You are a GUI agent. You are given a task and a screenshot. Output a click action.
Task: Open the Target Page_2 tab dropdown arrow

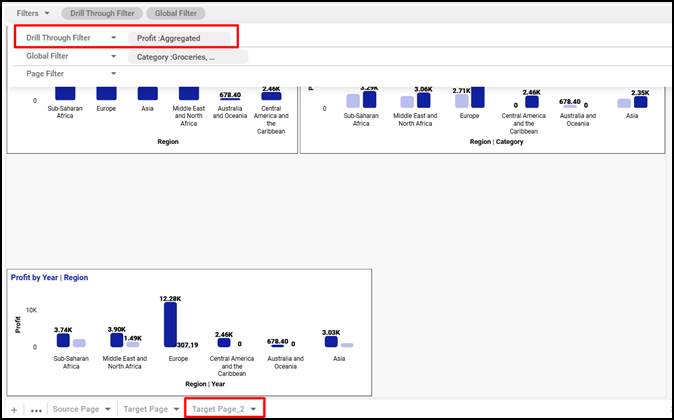click(x=255, y=409)
